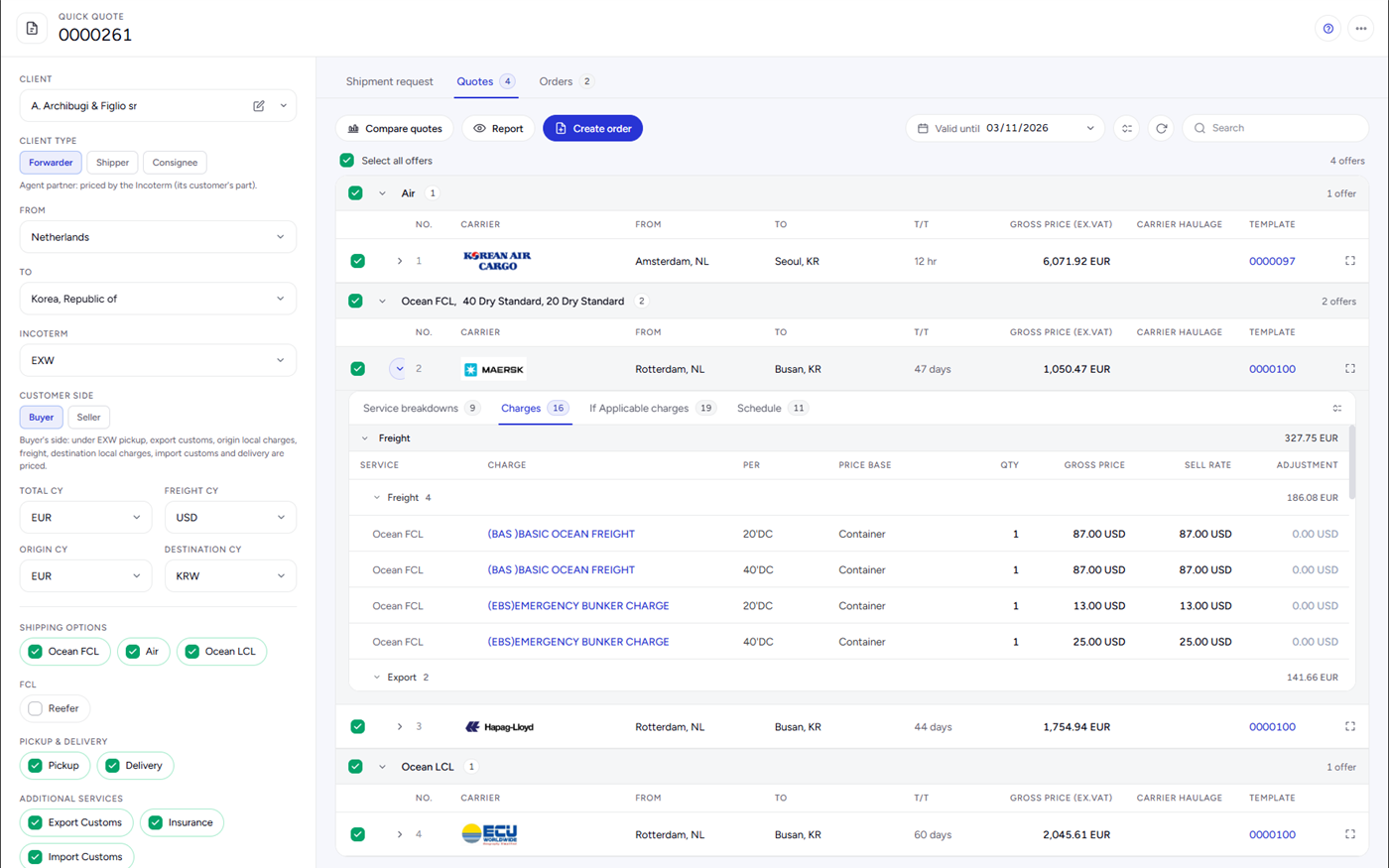Open the Incoterm EXW dropdown

click(158, 360)
